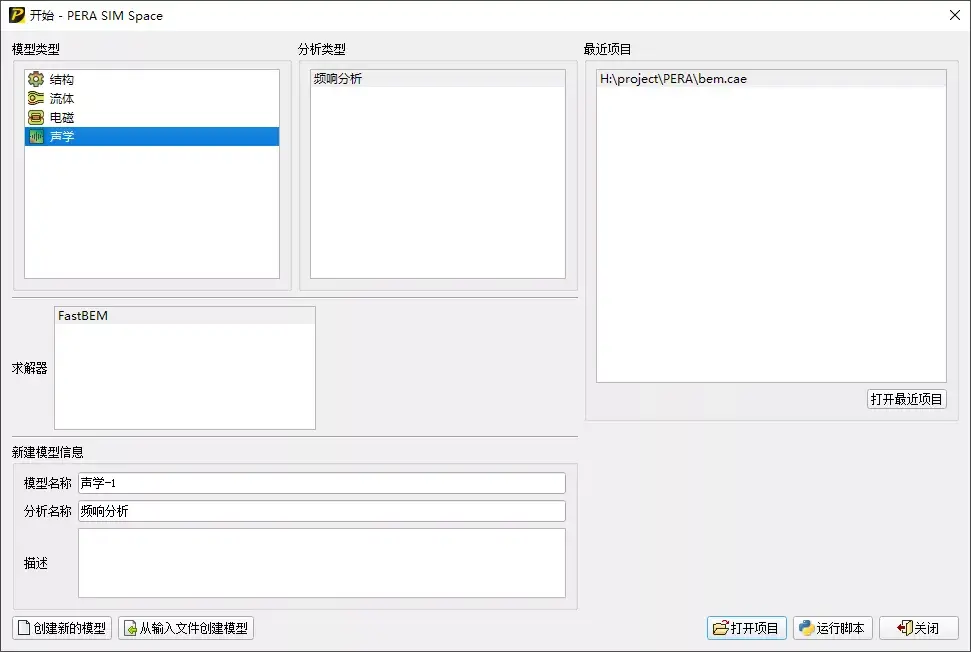Viewport: 971px width, 652px height.
Task: Select the 电磁 (Electromagnetic) model type icon
Action: click(x=36, y=117)
